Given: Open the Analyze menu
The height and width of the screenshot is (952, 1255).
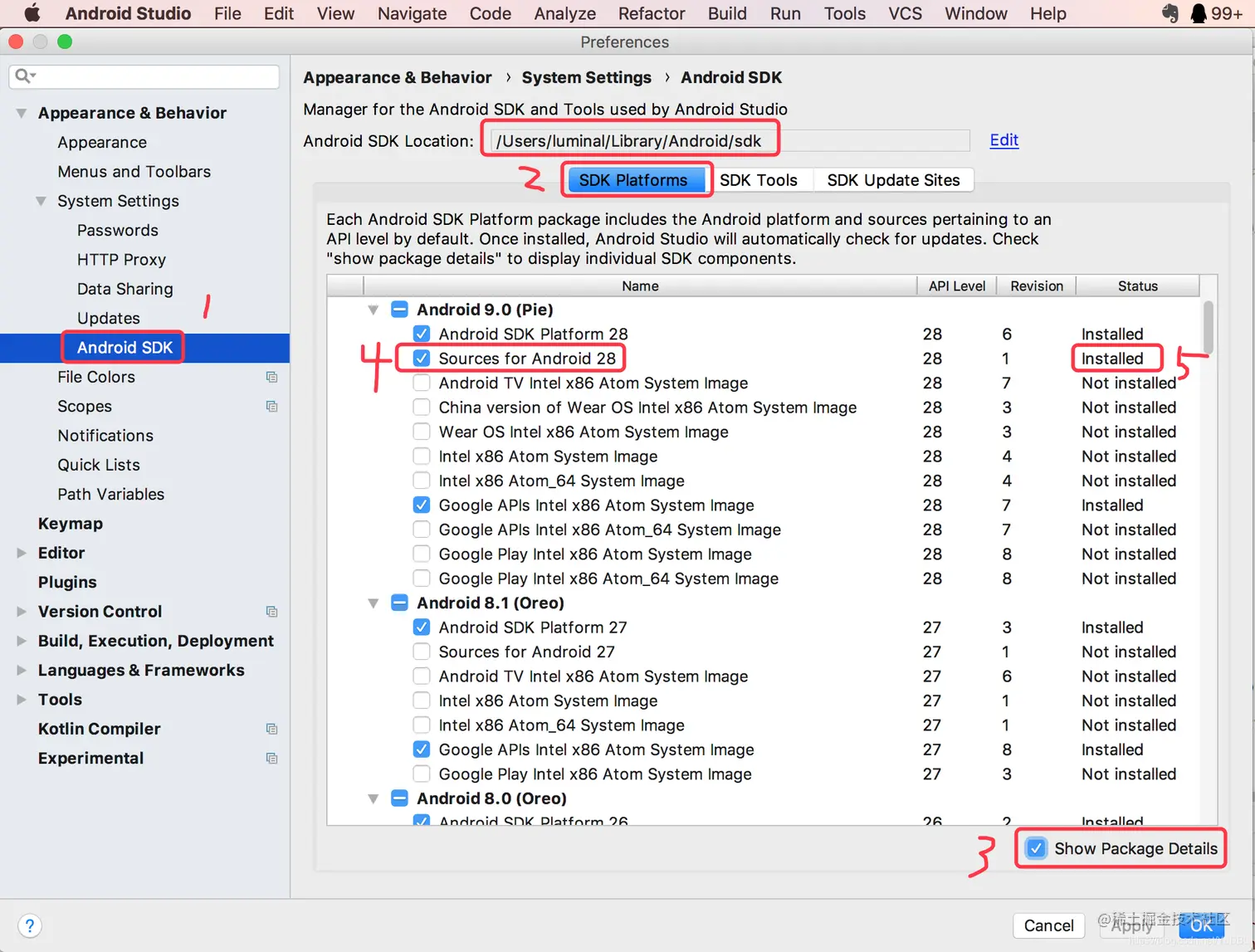Looking at the screenshot, I should tap(564, 13).
